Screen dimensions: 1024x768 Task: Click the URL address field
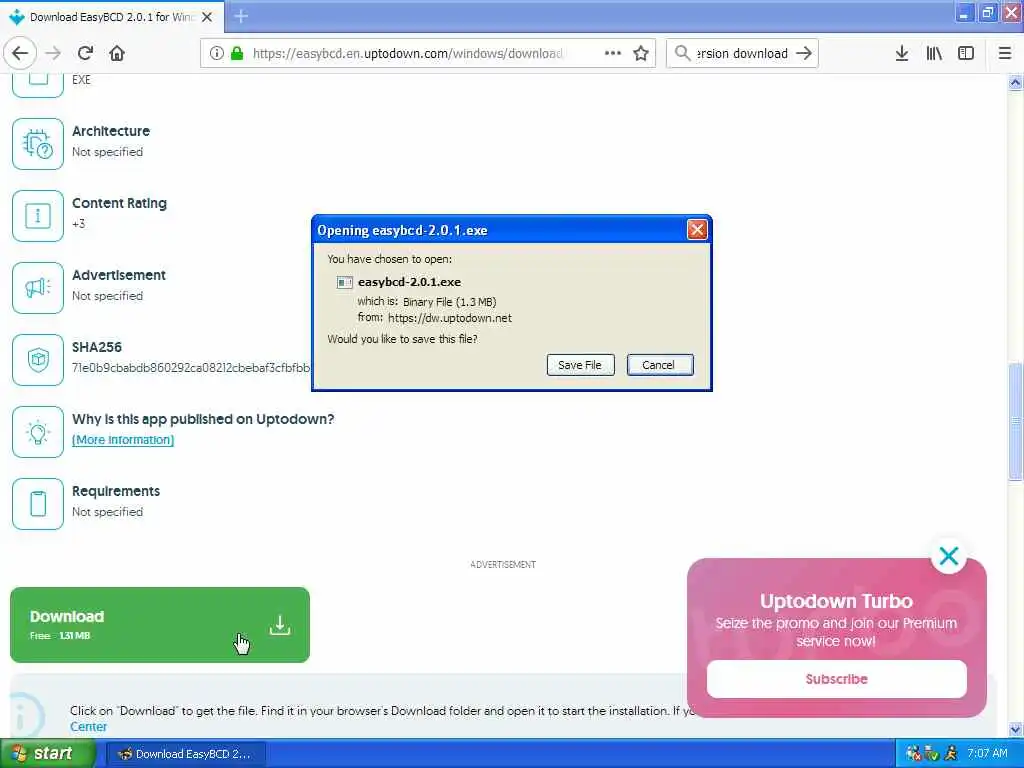click(408, 53)
